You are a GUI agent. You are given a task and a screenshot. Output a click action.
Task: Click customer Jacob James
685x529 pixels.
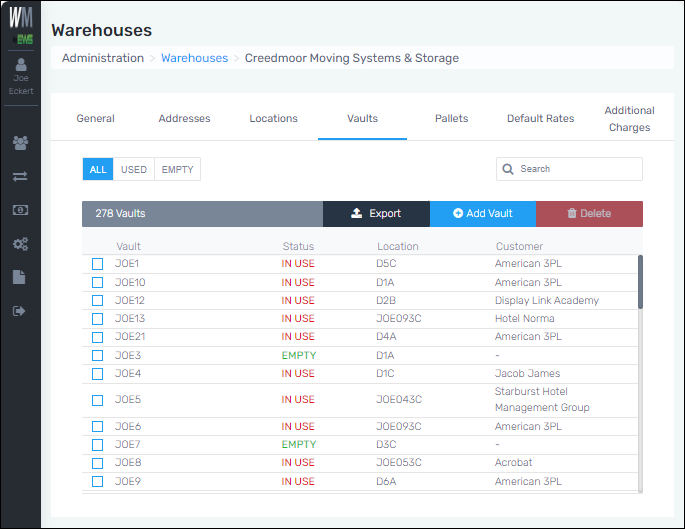pos(527,373)
